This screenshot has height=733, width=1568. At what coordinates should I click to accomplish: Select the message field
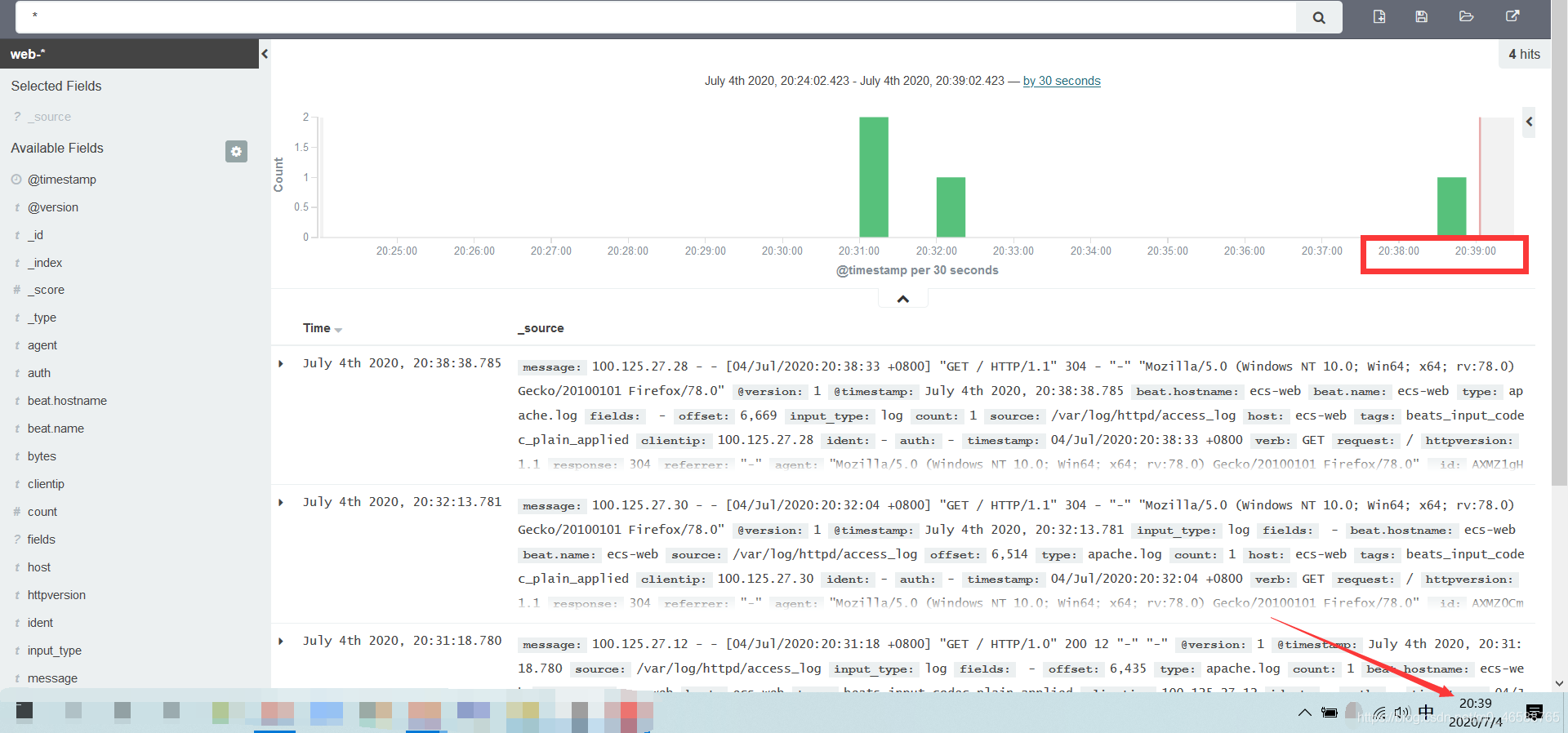[x=52, y=678]
